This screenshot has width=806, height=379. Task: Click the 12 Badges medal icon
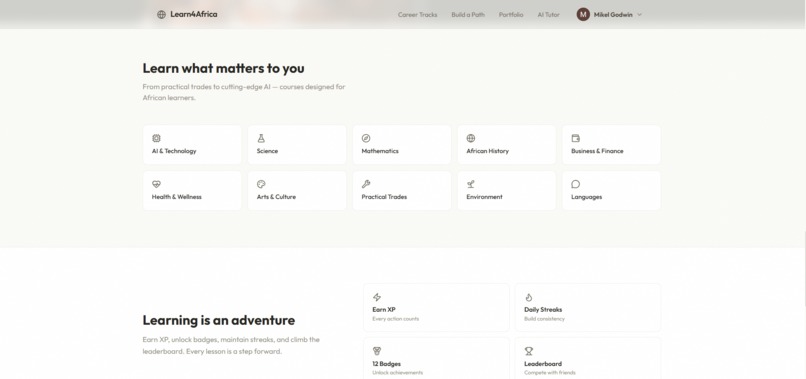[377, 351]
